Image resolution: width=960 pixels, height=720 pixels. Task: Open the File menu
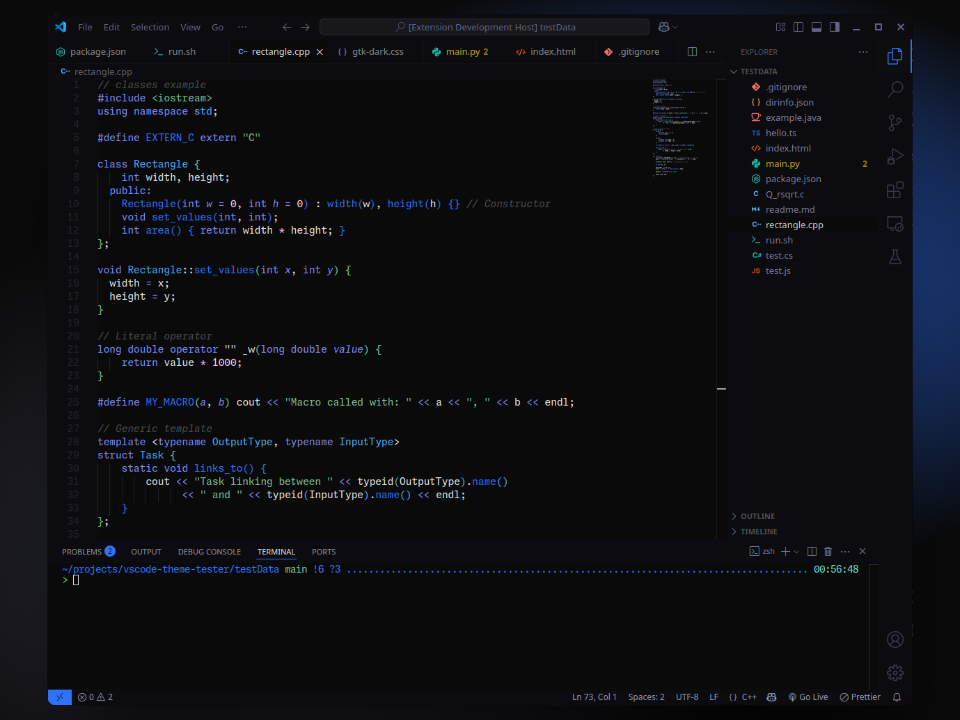85,27
